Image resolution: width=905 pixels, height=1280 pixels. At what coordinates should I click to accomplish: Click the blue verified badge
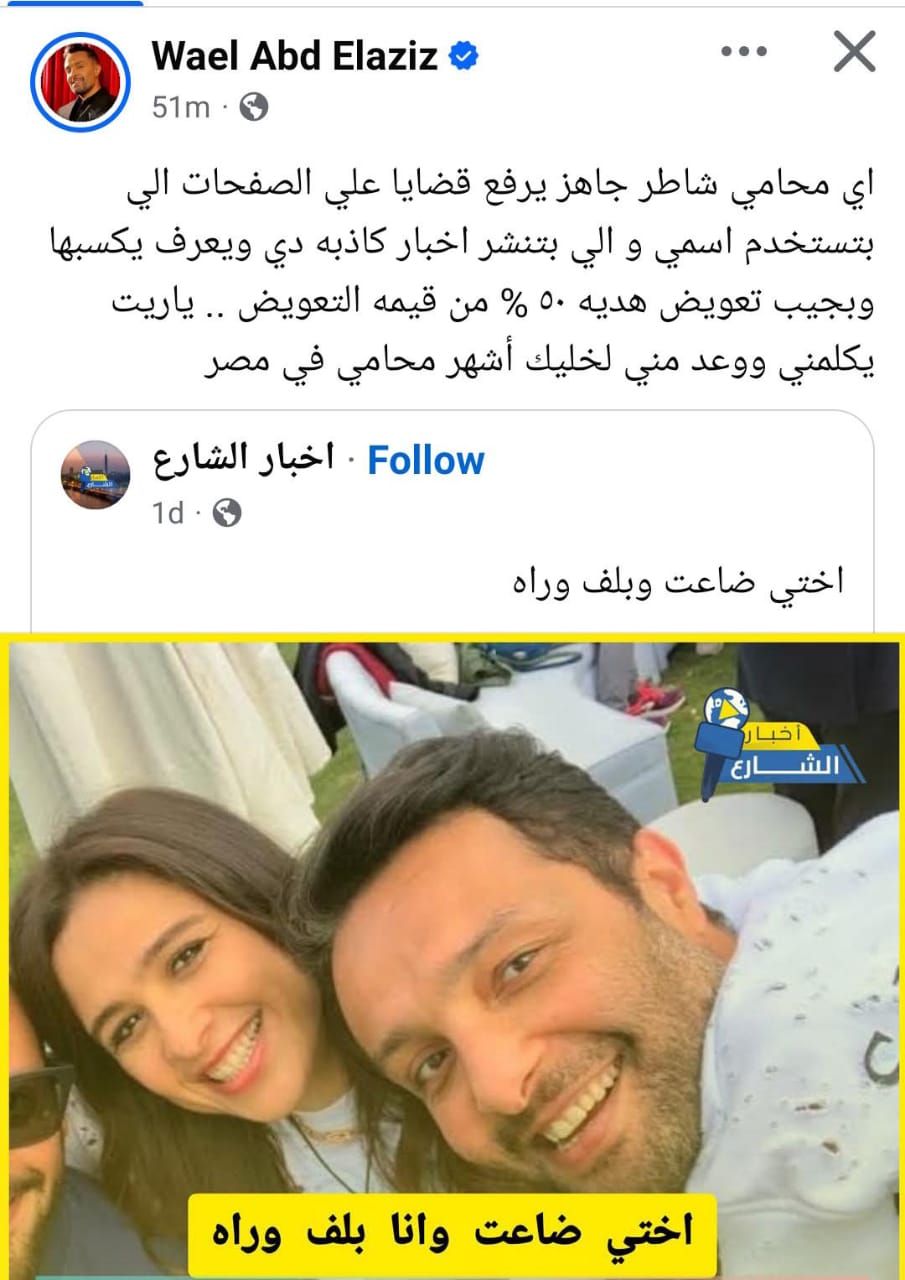(462, 57)
